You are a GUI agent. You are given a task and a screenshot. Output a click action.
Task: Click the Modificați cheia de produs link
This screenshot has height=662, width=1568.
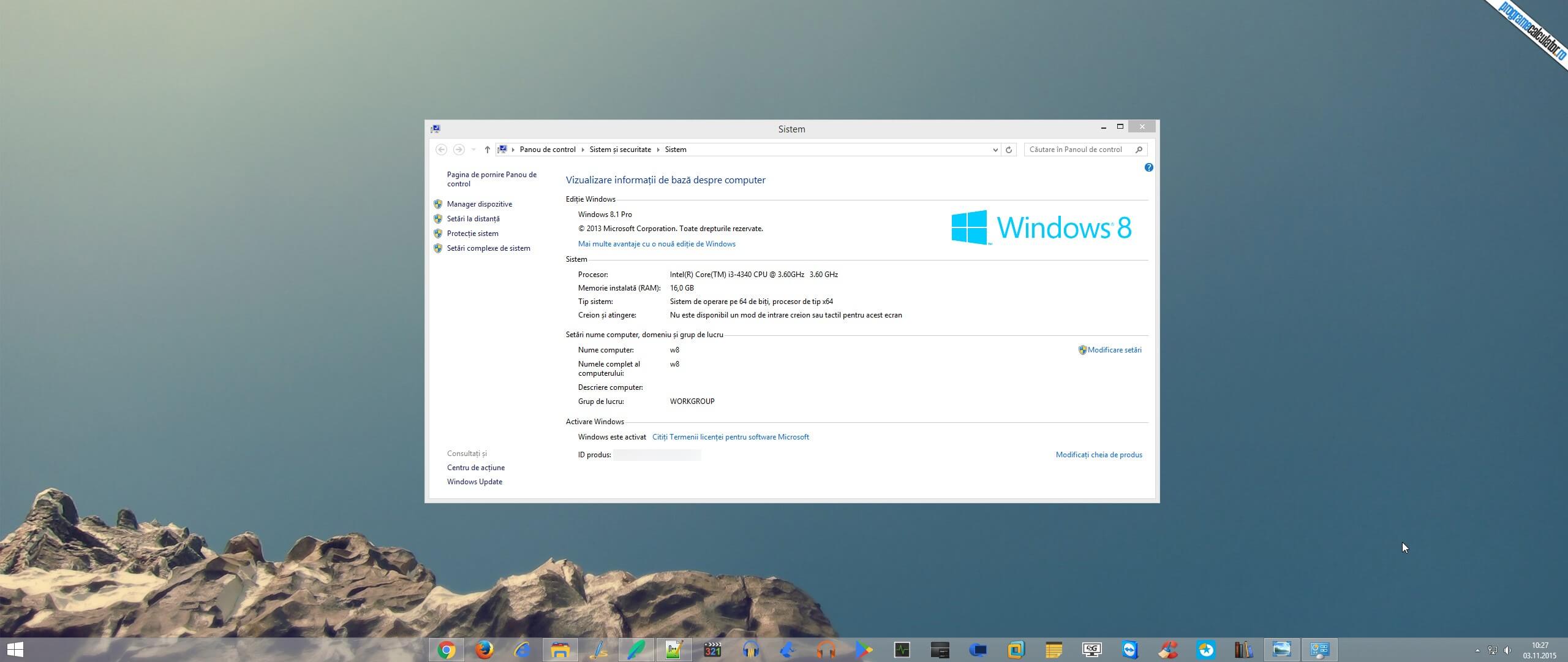(x=1098, y=455)
